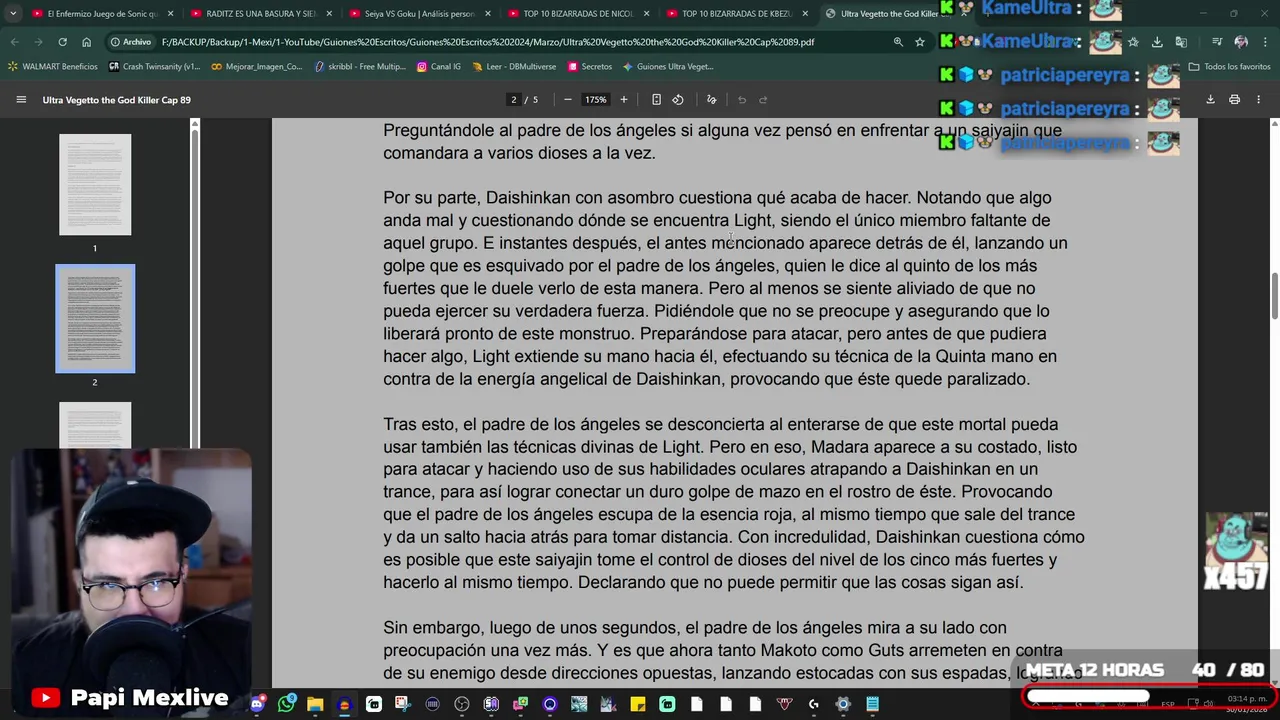The image size is (1280, 720).
Task: Click the zoom in plus button
Action: click(x=624, y=100)
